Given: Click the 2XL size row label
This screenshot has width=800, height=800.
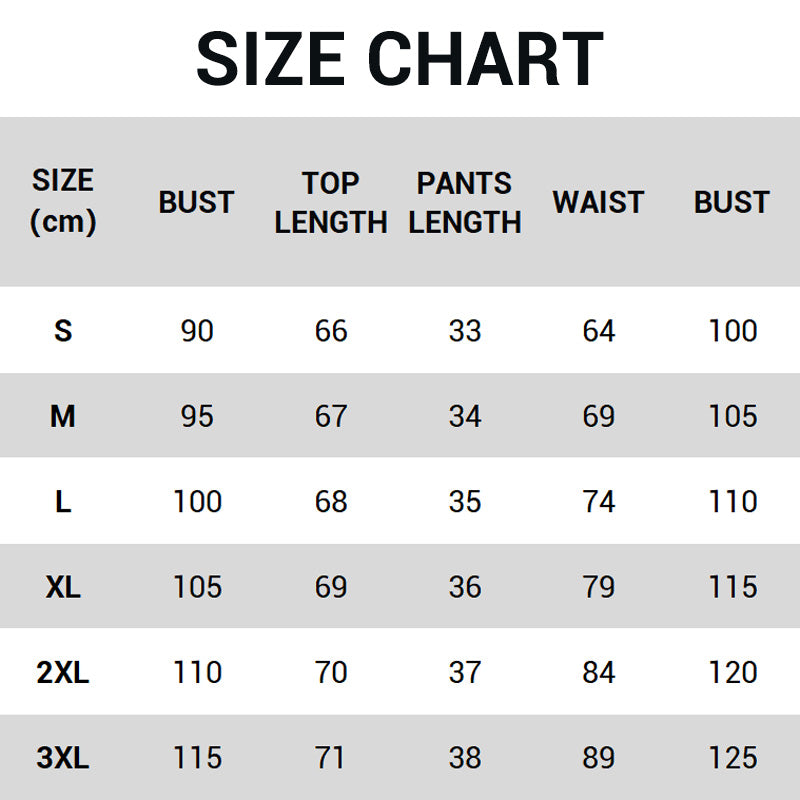Looking at the screenshot, I should click(x=63, y=673).
